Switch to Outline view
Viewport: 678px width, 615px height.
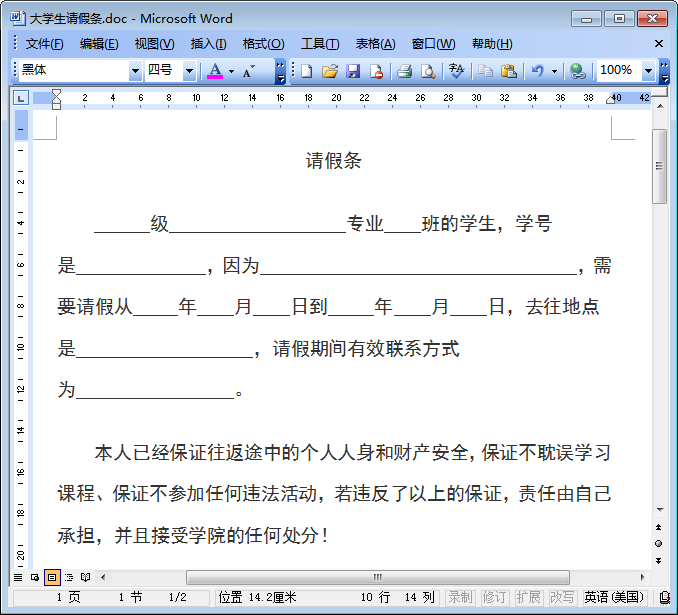pyautogui.click(x=69, y=577)
